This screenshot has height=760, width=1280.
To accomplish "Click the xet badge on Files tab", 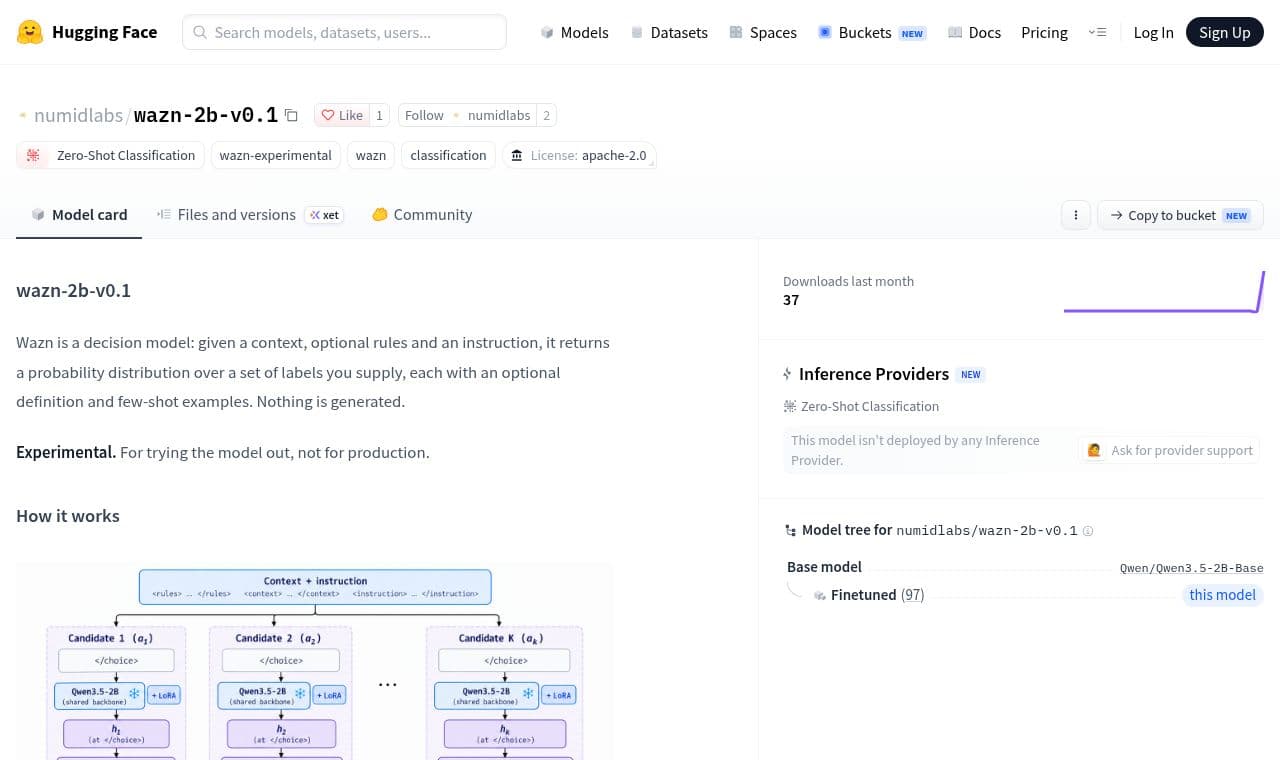I will 324,215.
